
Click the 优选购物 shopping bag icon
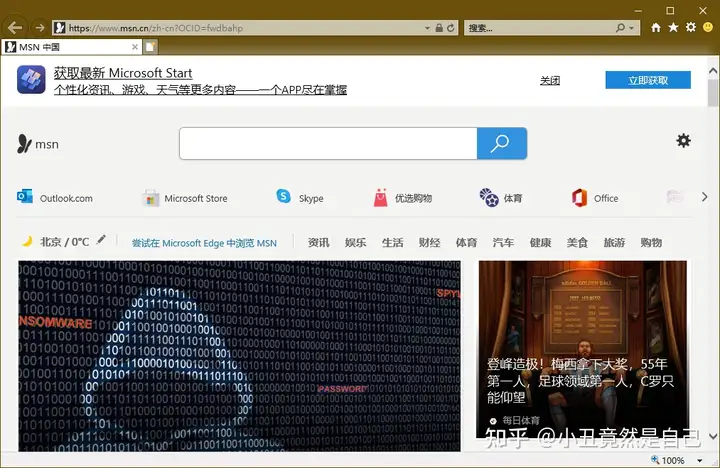pyautogui.click(x=380, y=197)
